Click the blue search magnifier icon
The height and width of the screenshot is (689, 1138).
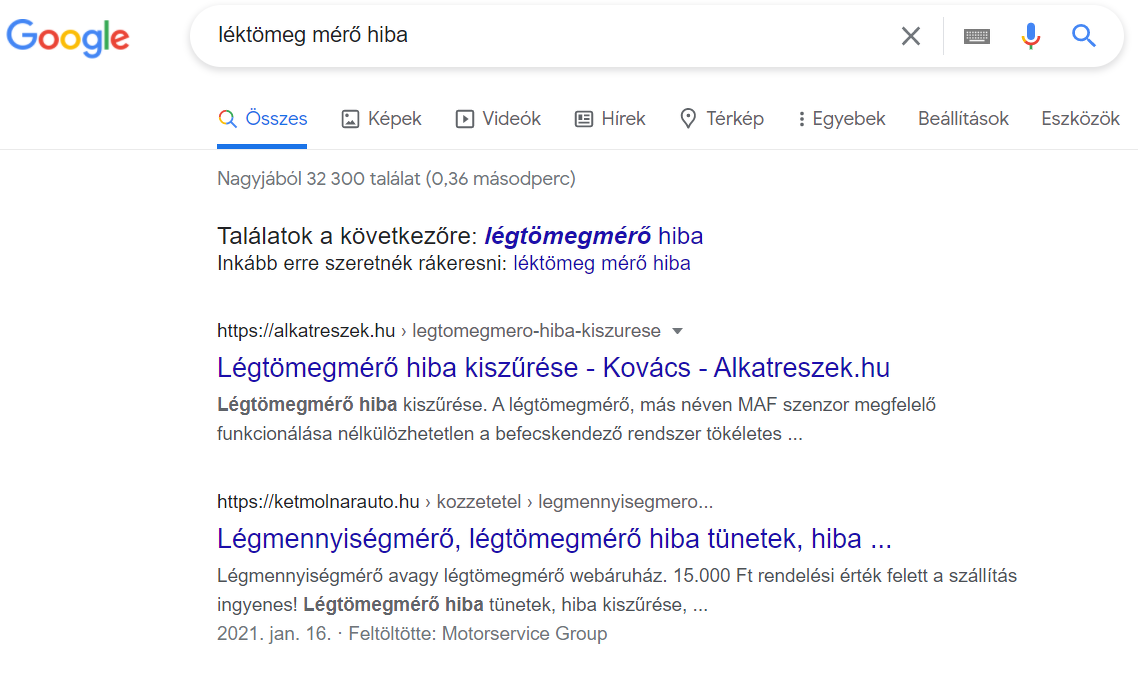1084,37
